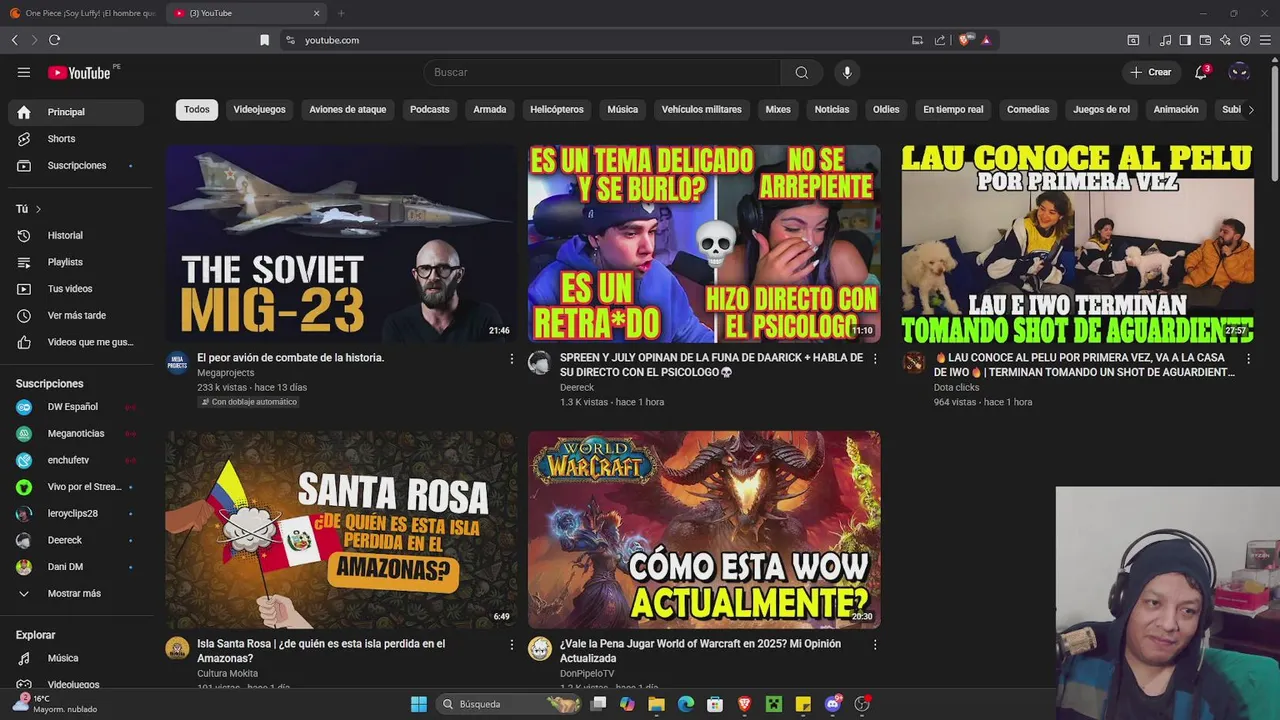Play the Soviet MiG-23 video thumbnail
The width and height of the screenshot is (1280, 720).
tap(341, 243)
